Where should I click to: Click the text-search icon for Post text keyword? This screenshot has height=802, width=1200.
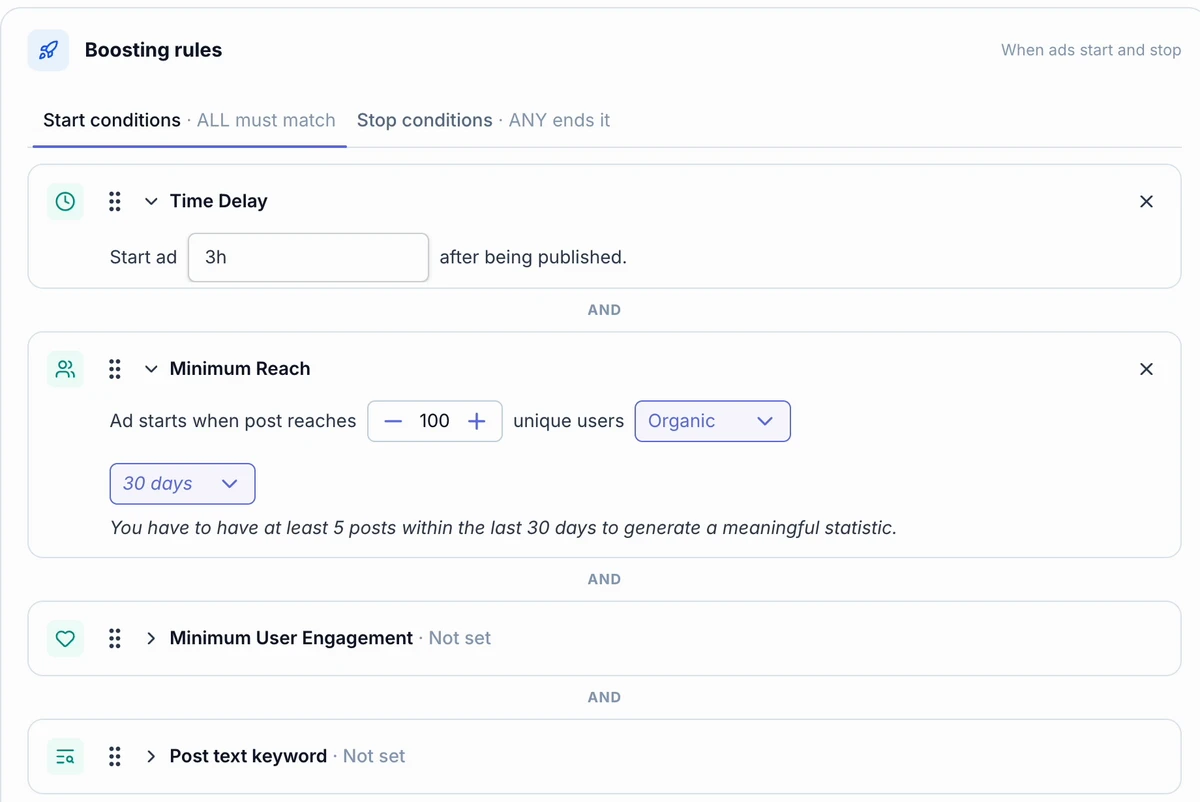(x=65, y=756)
